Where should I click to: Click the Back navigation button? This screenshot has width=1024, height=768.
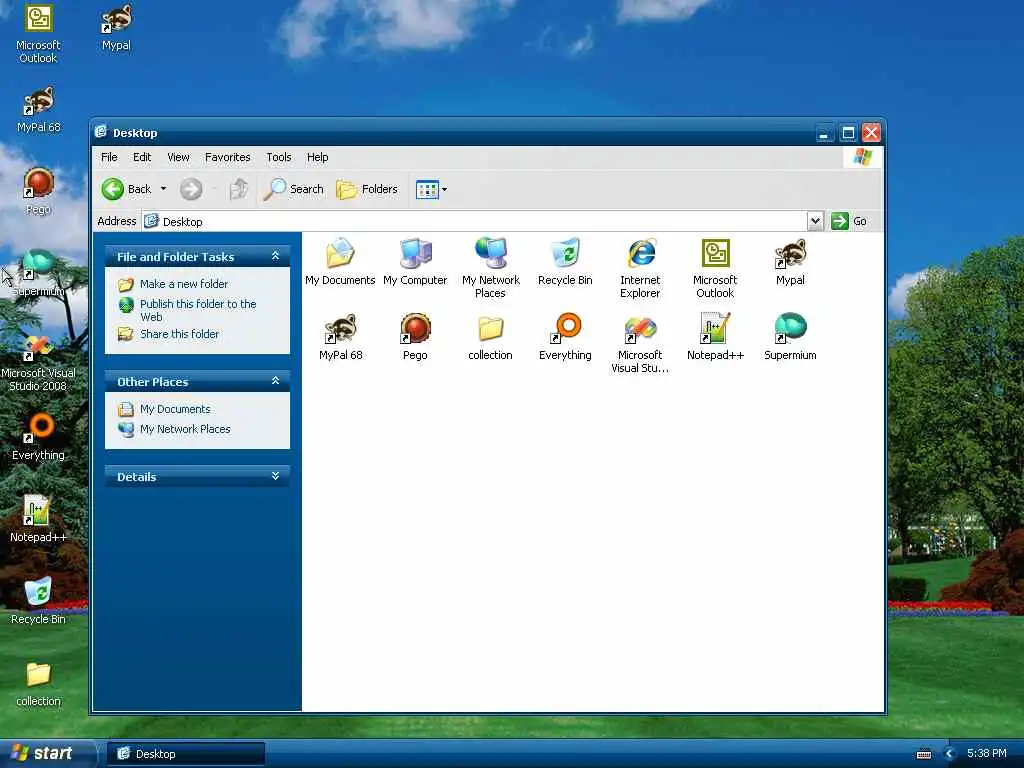click(x=127, y=189)
